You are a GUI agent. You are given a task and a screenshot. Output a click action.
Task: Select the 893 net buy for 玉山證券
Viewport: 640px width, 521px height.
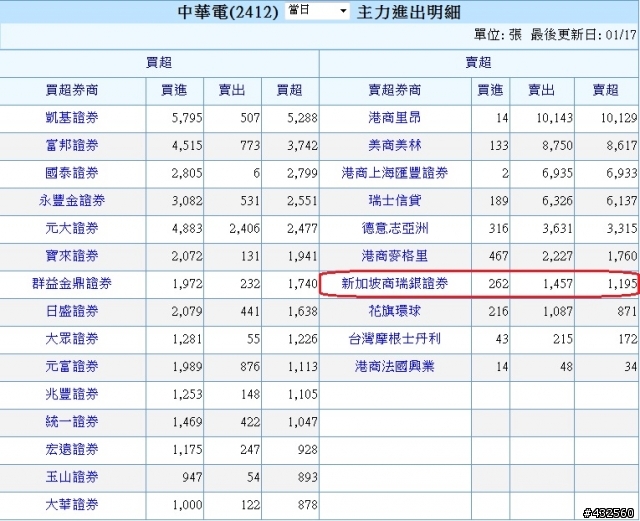pyautogui.click(x=307, y=477)
